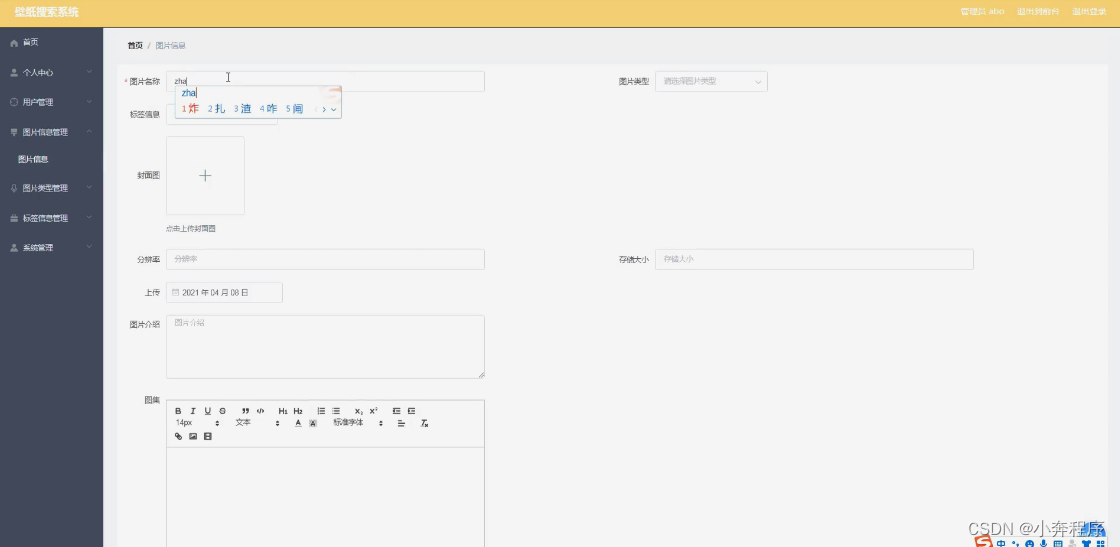The image size is (1120, 547).
Task: Click the Sogou IME logo icon
Action: (x=984, y=542)
